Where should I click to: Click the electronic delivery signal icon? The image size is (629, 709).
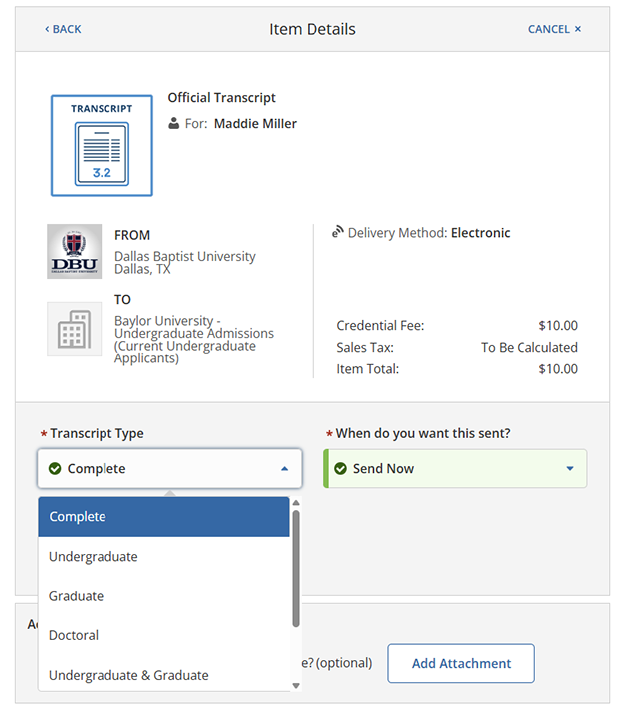337,233
